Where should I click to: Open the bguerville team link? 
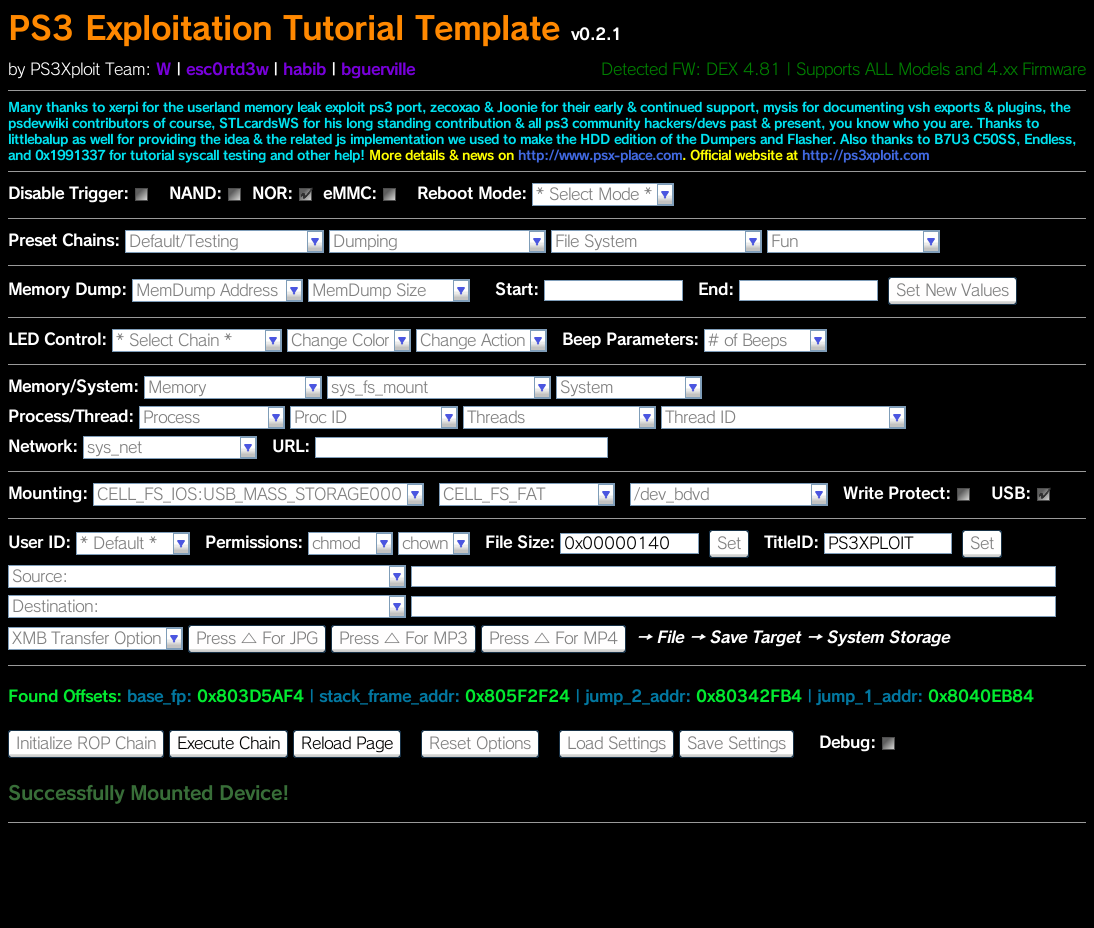pos(378,70)
